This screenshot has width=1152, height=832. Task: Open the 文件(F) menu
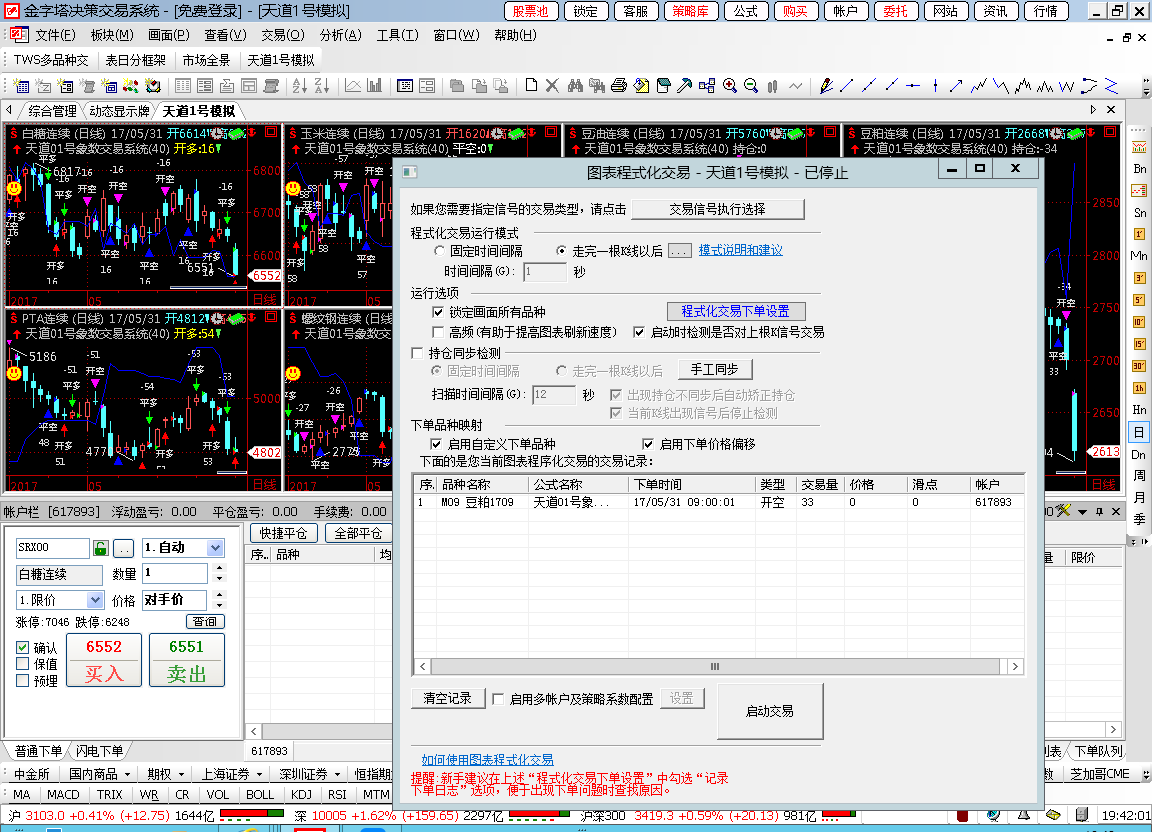pyautogui.click(x=55, y=35)
